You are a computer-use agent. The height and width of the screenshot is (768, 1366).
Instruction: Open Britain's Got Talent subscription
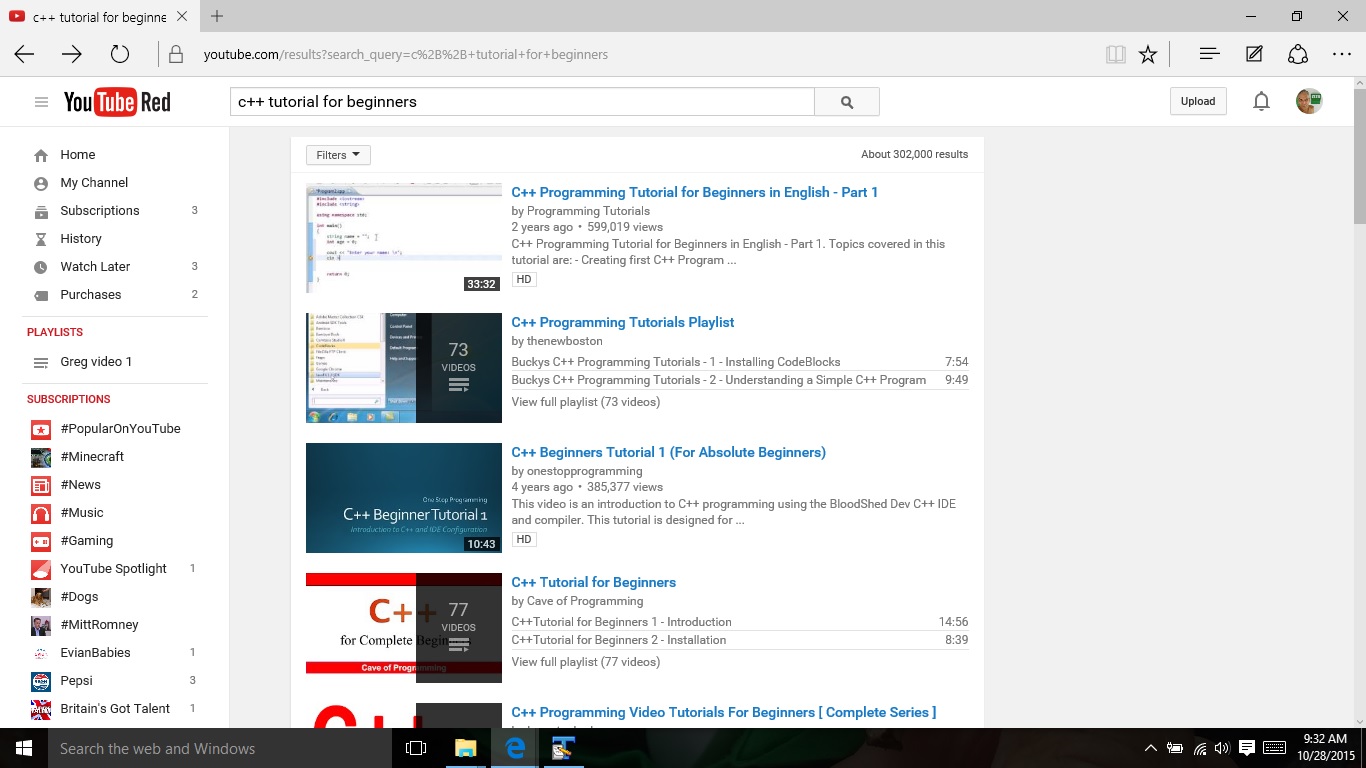(x=115, y=709)
